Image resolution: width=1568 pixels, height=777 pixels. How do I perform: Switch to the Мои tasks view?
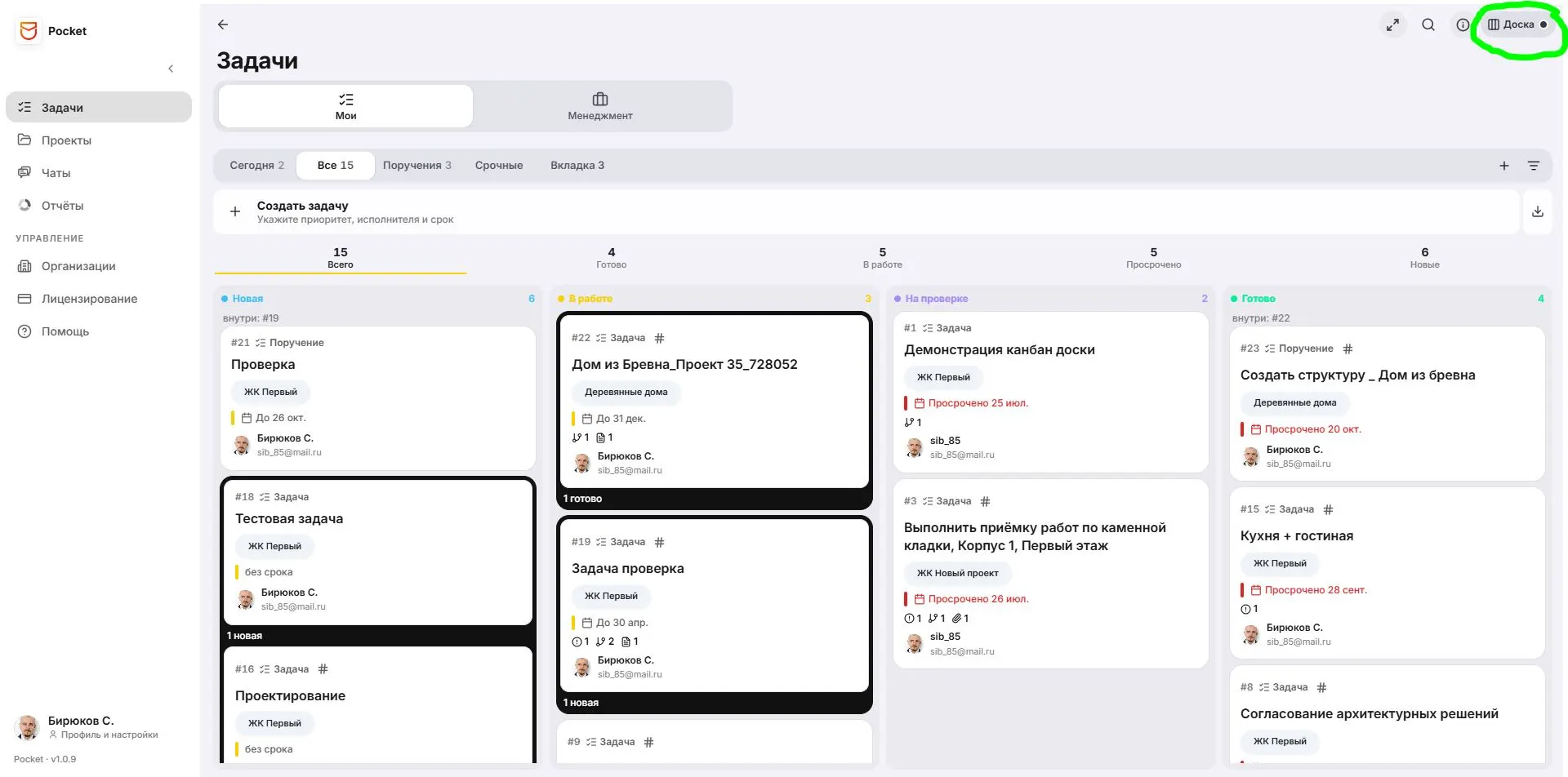click(345, 106)
